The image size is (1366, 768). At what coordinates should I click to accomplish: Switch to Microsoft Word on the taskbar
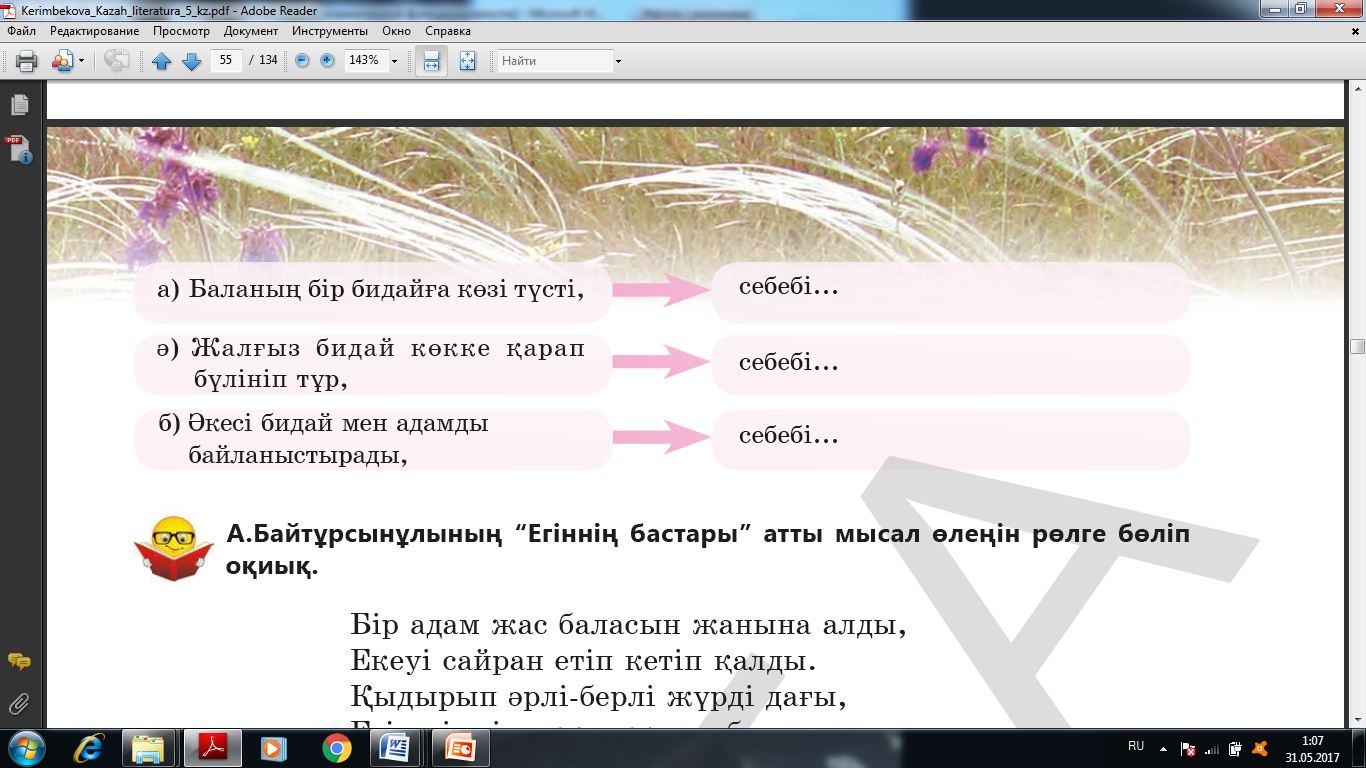coord(396,747)
